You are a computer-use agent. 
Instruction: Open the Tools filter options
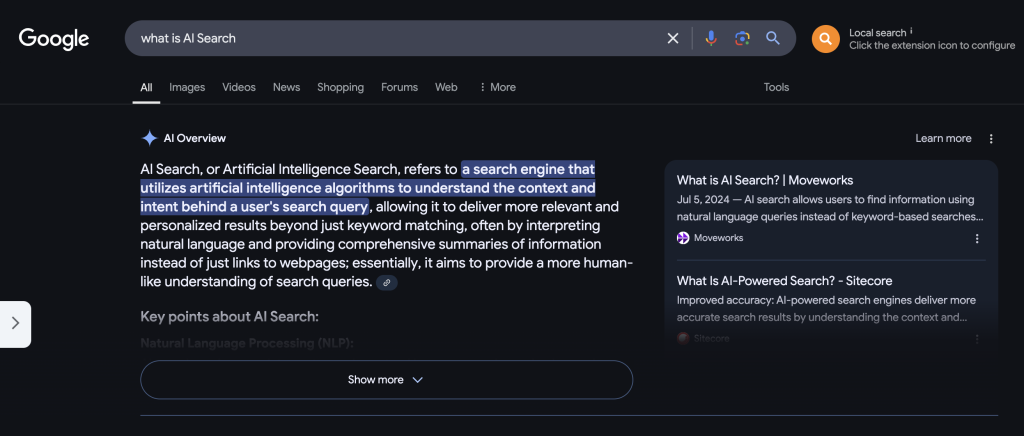(776, 87)
